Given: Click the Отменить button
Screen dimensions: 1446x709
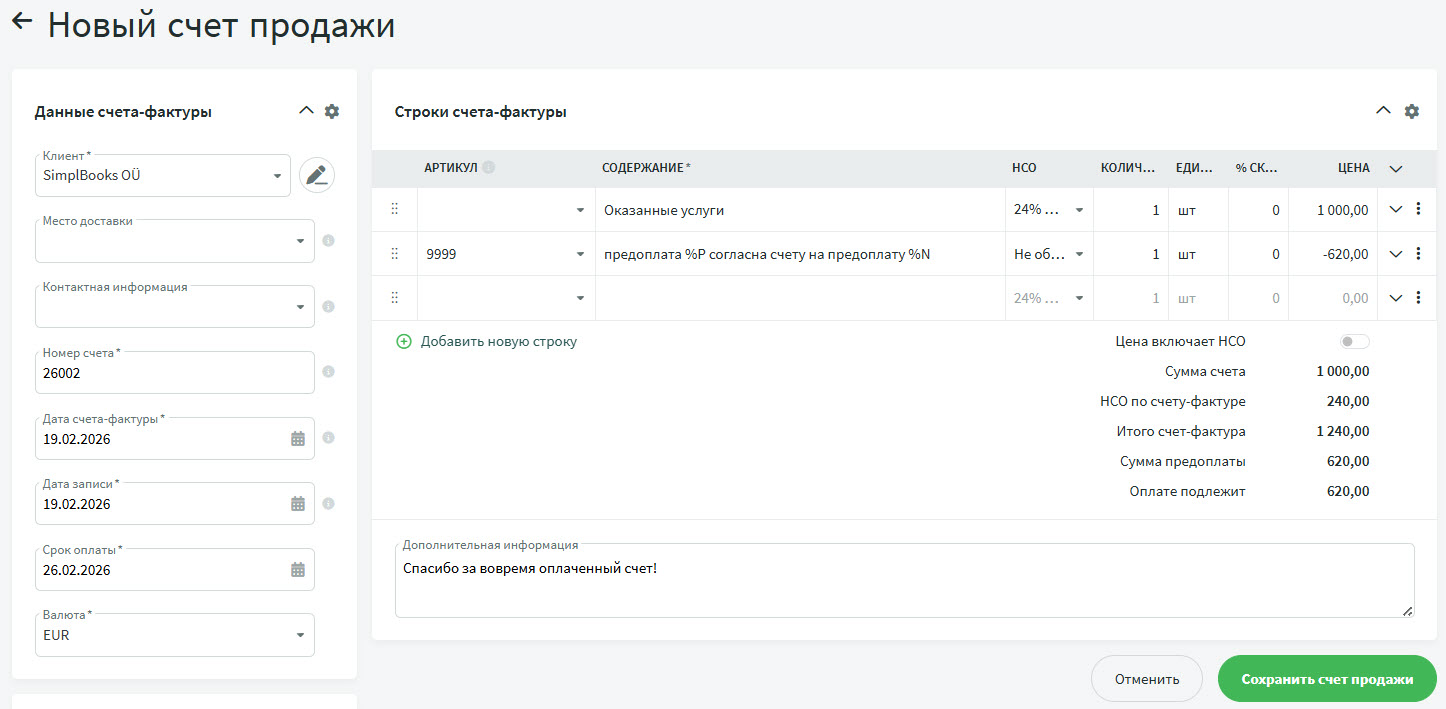Looking at the screenshot, I should click(1146, 679).
